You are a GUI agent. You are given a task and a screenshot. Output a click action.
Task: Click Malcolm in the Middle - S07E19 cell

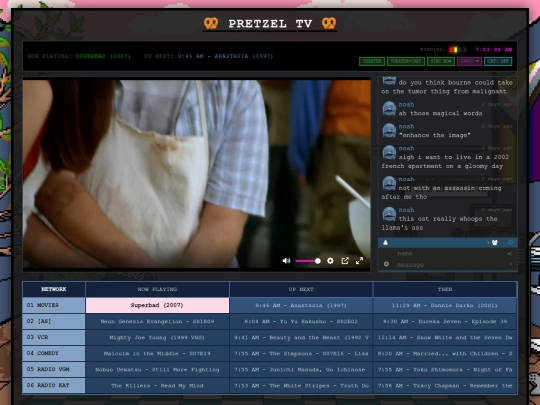click(x=157, y=353)
